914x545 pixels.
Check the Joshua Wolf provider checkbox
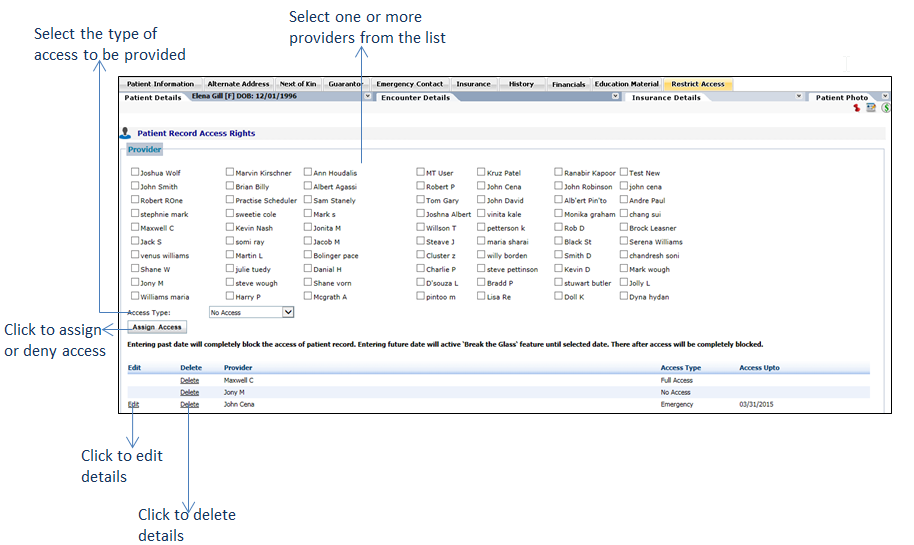[135, 172]
